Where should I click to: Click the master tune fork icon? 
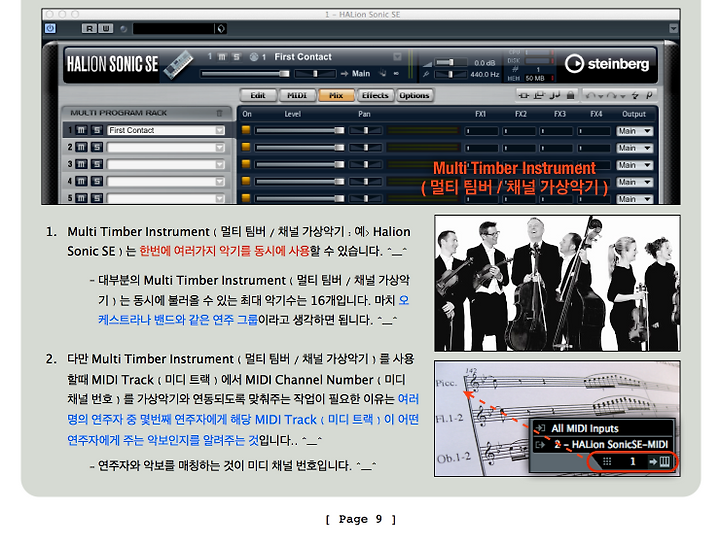point(426,74)
